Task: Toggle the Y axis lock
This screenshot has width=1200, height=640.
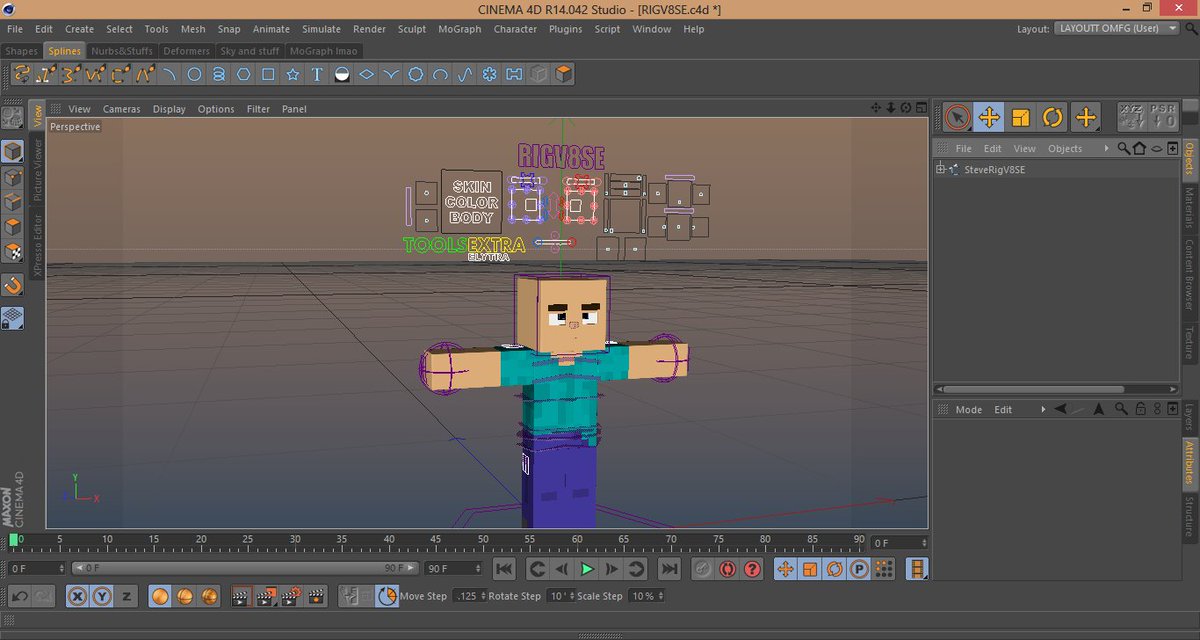Action: point(102,596)
